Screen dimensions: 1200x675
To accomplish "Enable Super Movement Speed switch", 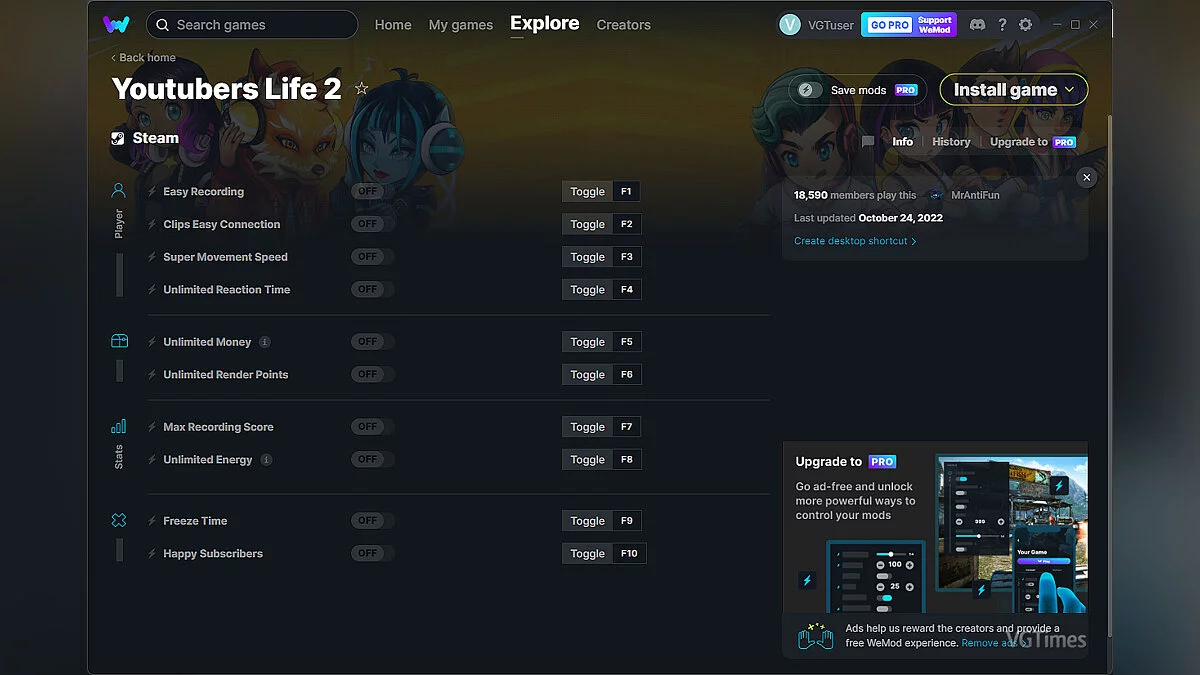I will (372, 257).
